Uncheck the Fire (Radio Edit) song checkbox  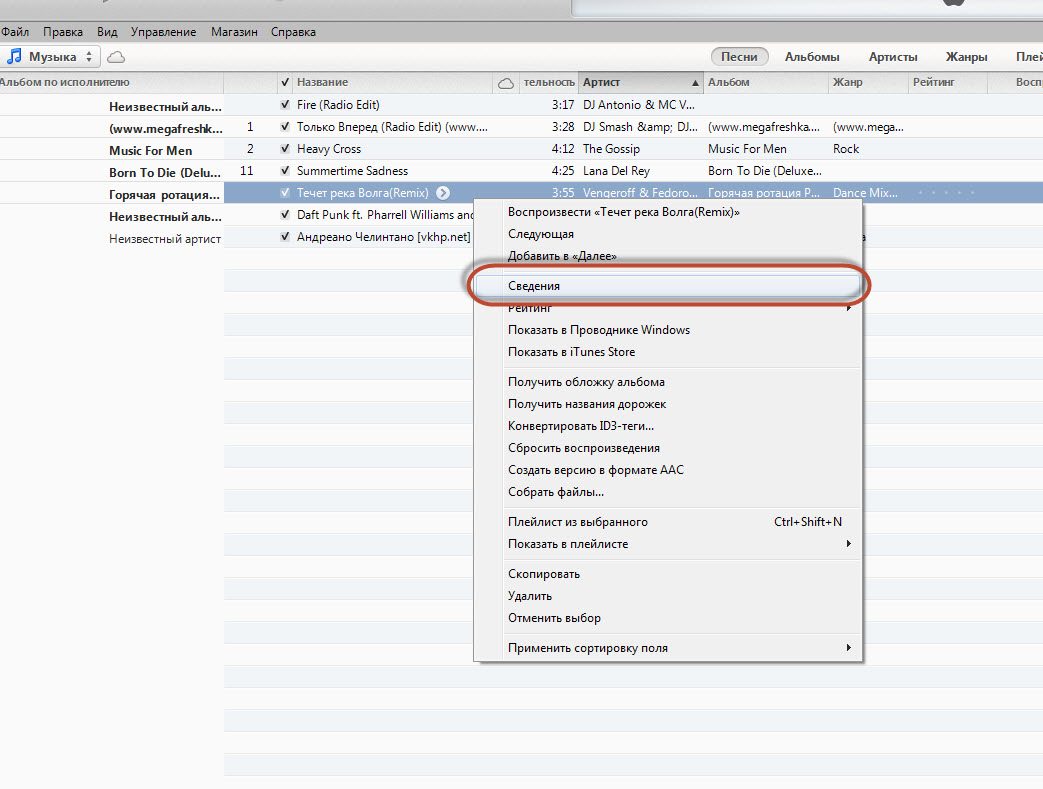pos(285,104)
